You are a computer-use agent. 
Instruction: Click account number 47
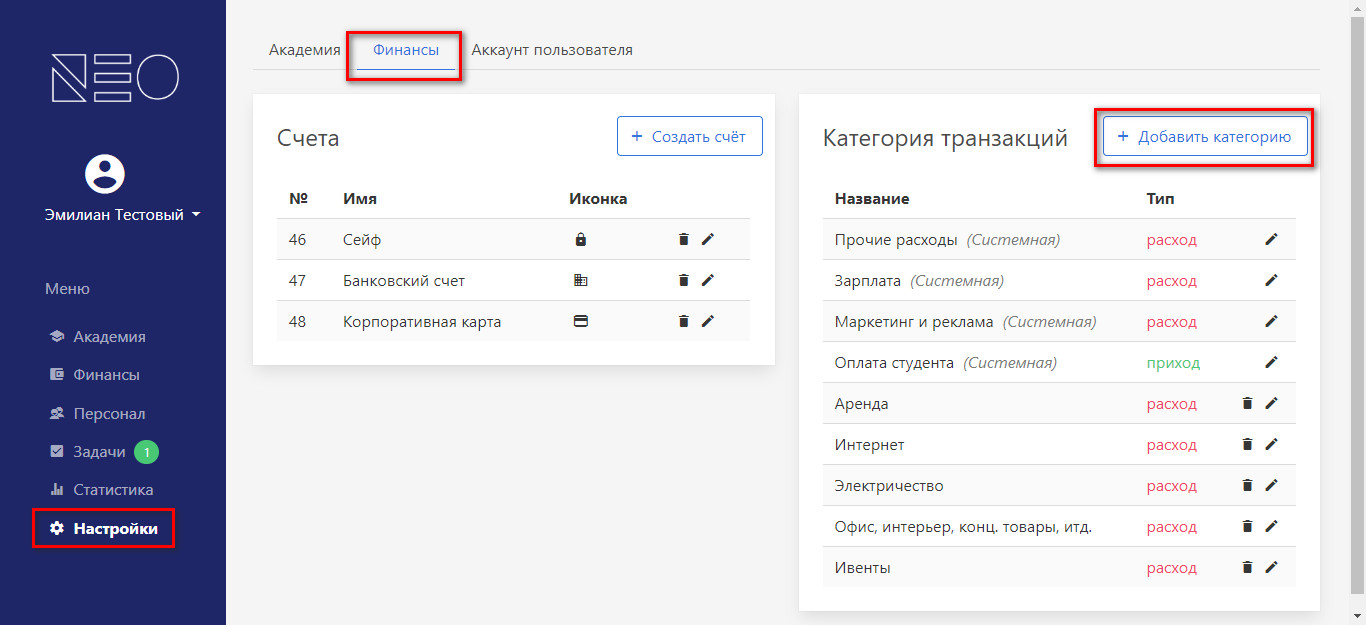tap(297, 281)
